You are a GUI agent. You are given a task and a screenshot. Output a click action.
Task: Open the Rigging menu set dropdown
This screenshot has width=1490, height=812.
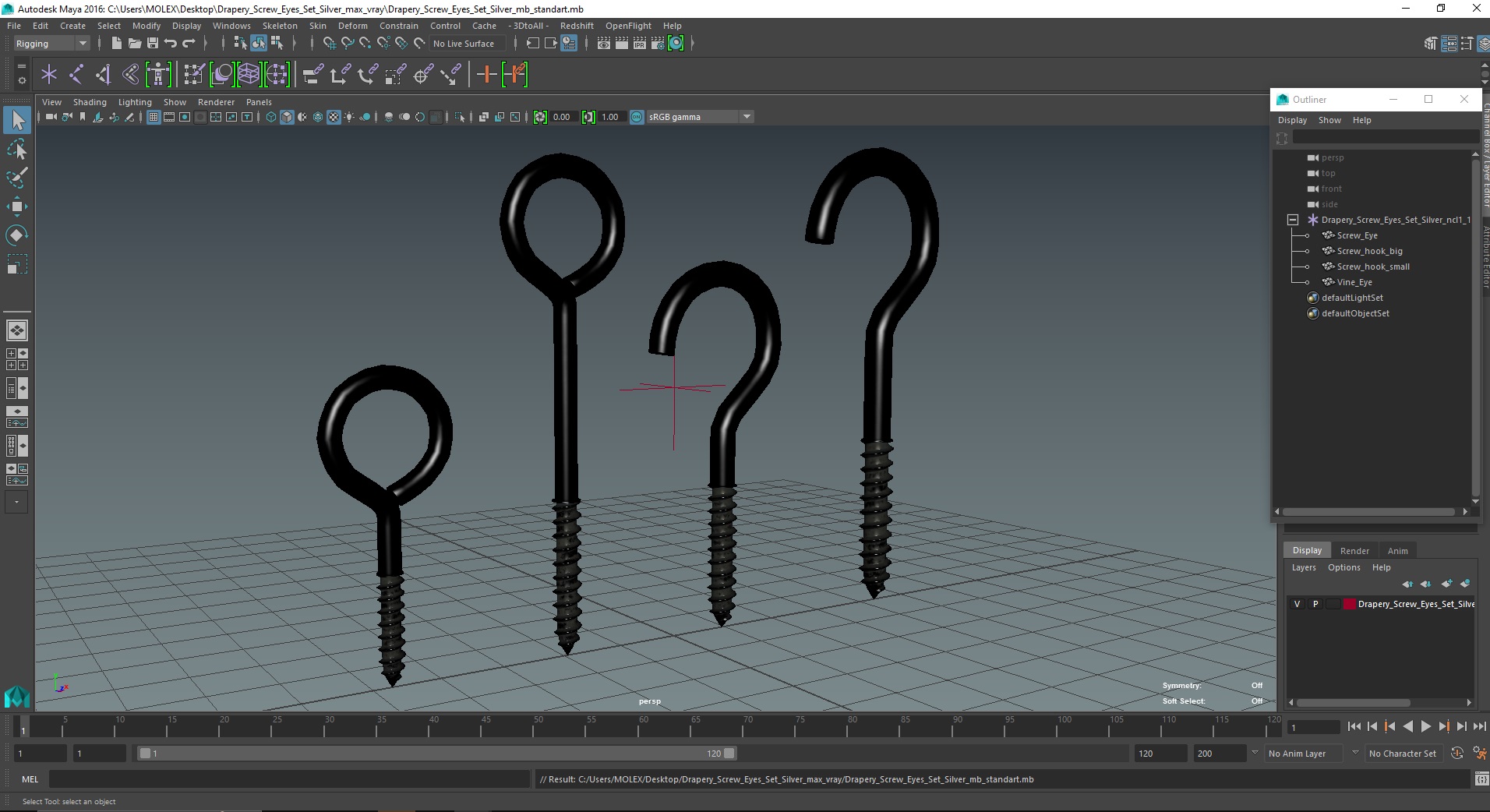(x=51, y=44)
